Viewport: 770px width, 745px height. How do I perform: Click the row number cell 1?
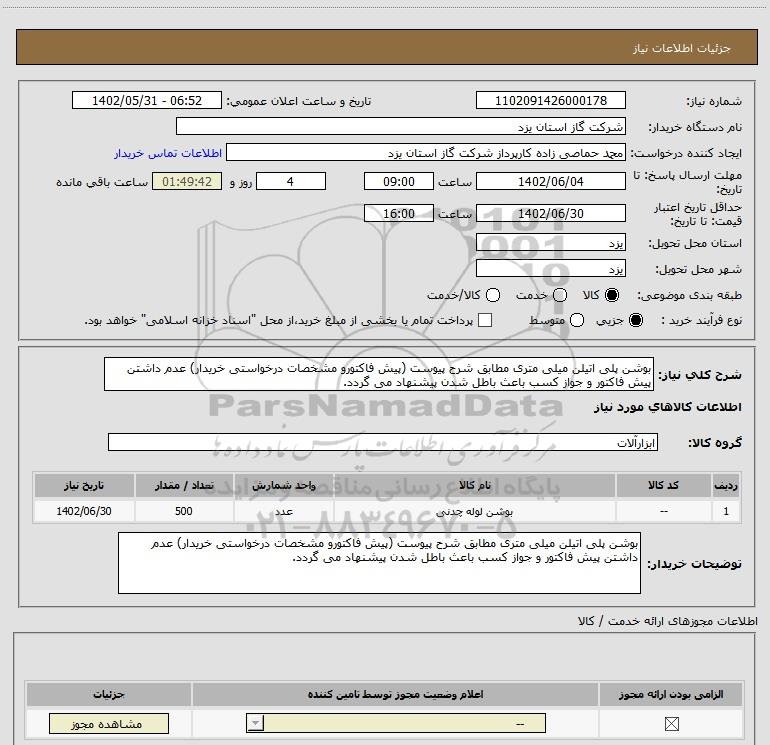[726, 511]
